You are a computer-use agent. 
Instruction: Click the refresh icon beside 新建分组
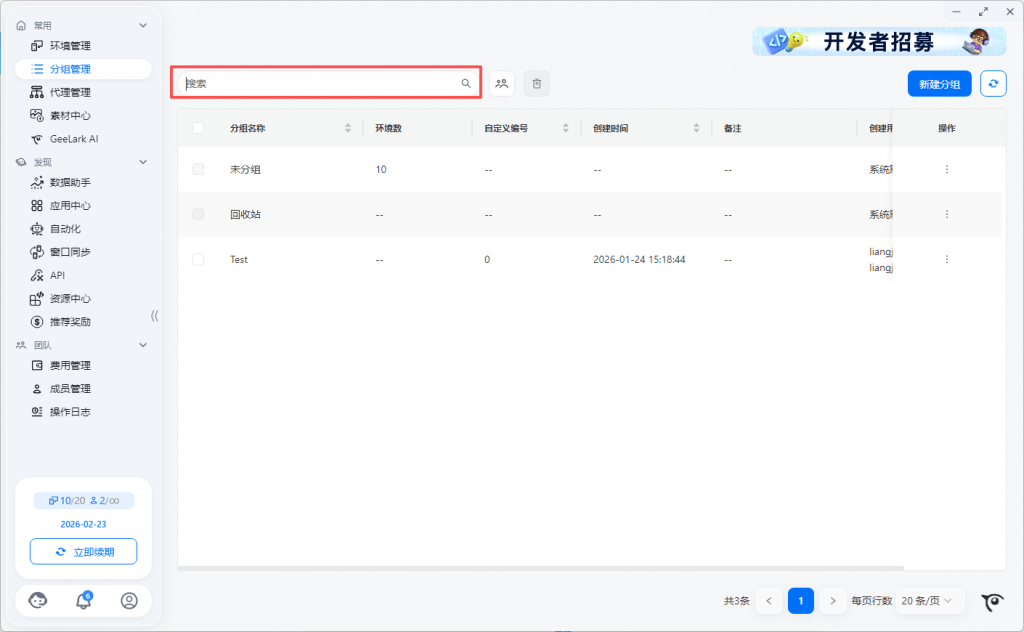click(x=993, y=84)
